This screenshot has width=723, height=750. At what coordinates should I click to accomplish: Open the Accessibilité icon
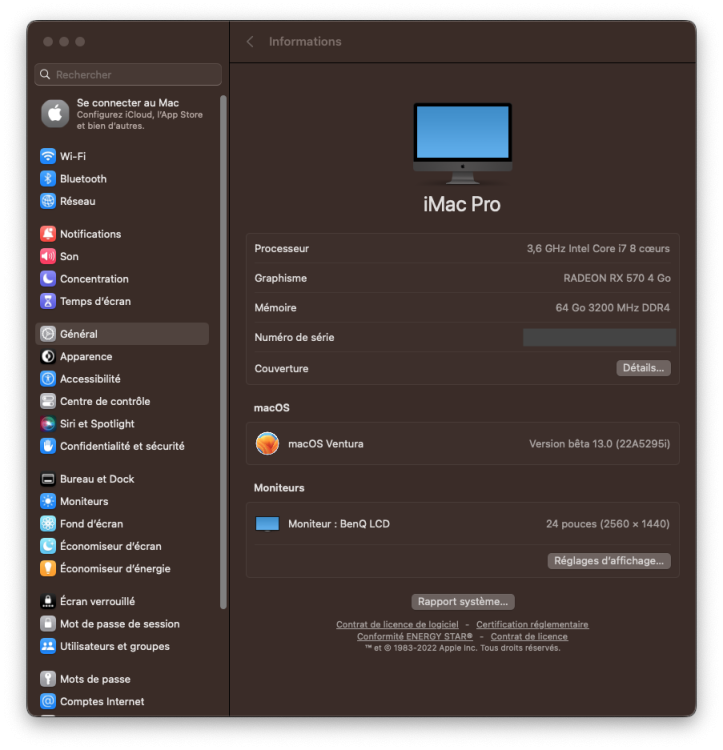(x=48, y=379)
